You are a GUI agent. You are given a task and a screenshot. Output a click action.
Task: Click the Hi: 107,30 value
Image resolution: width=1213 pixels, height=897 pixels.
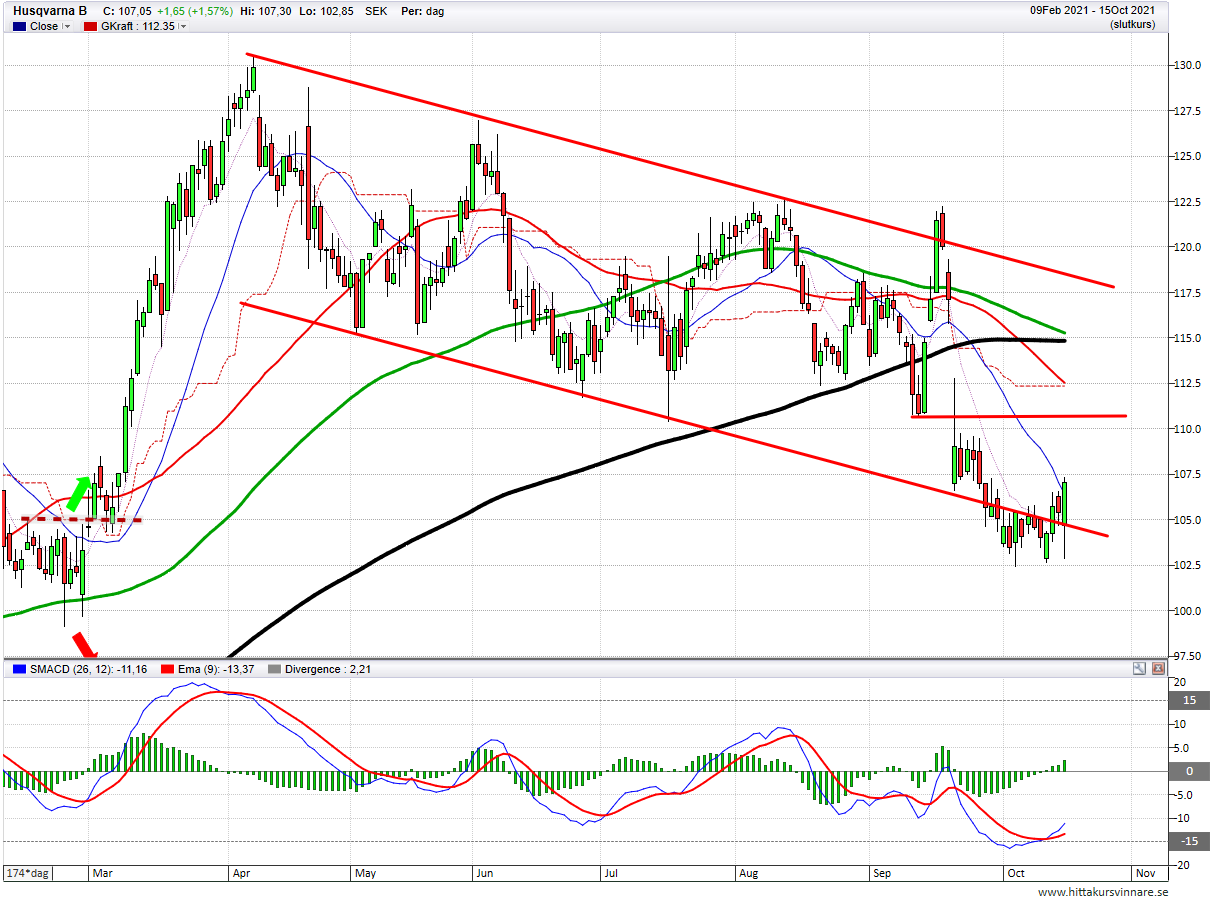pos(265,12)
